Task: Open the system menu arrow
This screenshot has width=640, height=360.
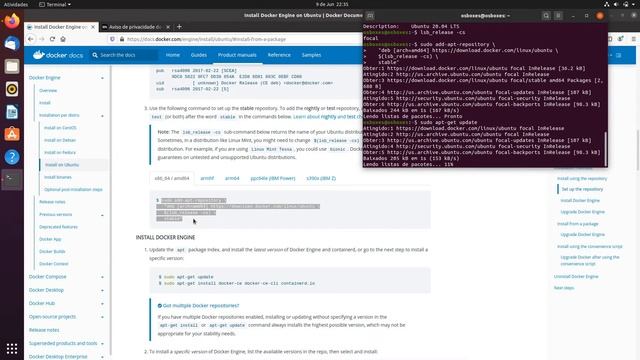Action: pyautogui.click(x=634, y=4)
